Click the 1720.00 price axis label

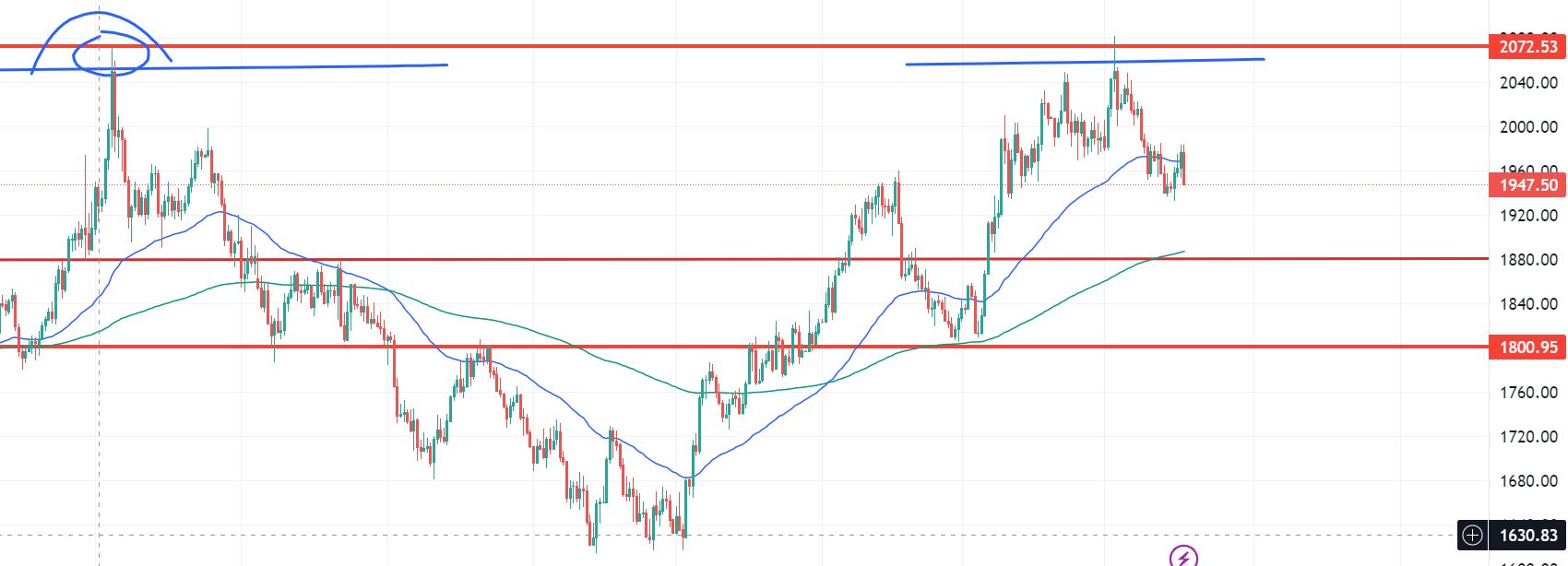[1528, 437]
